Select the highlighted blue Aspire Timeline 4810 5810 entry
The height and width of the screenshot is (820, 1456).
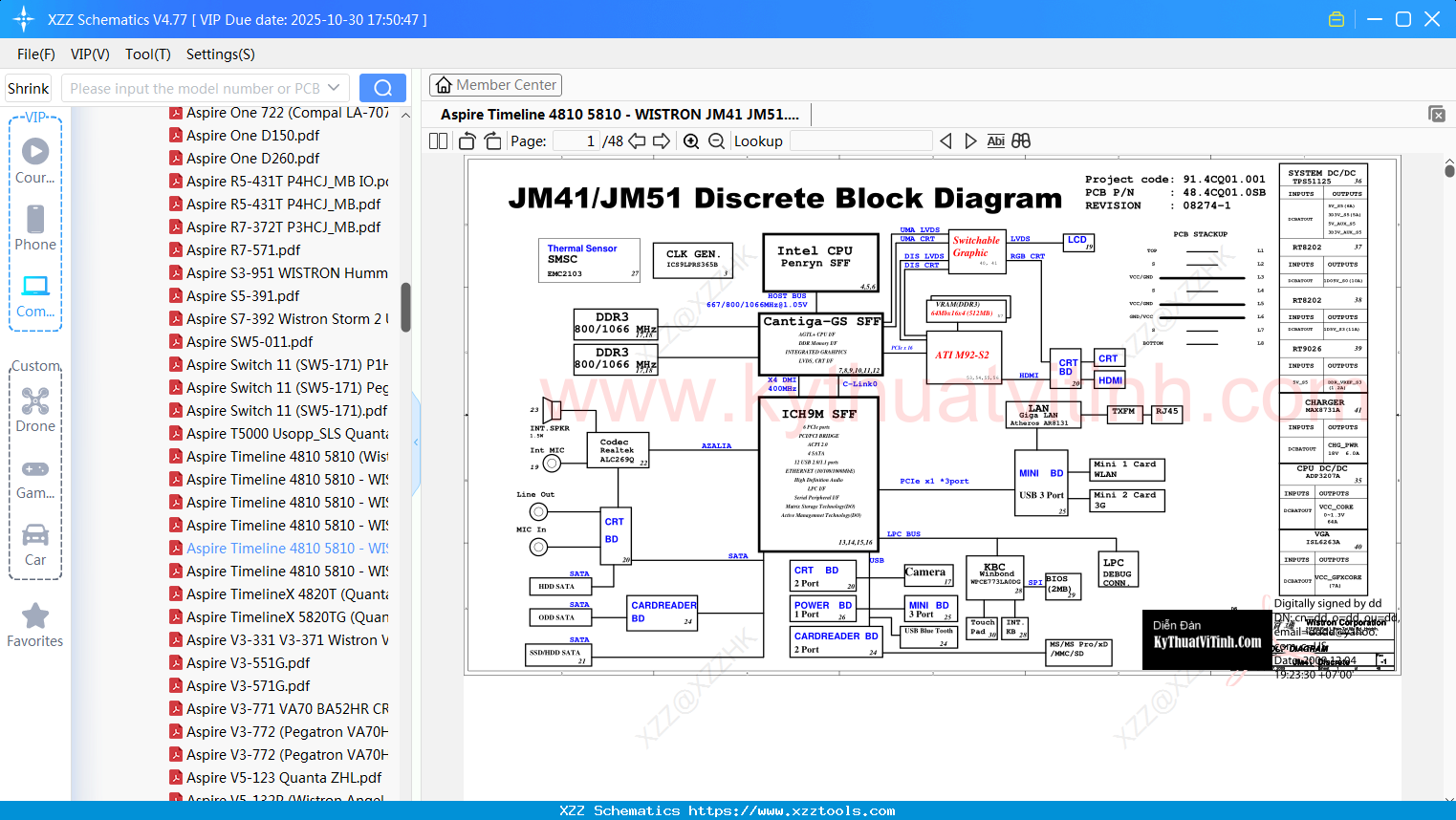[288, 549]
